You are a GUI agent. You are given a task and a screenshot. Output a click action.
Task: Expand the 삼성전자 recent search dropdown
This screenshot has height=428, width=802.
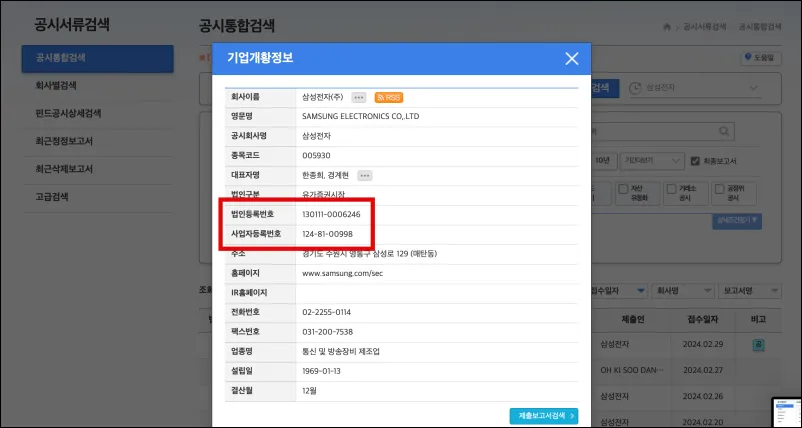pyautogui.click(x=753, y=88)
